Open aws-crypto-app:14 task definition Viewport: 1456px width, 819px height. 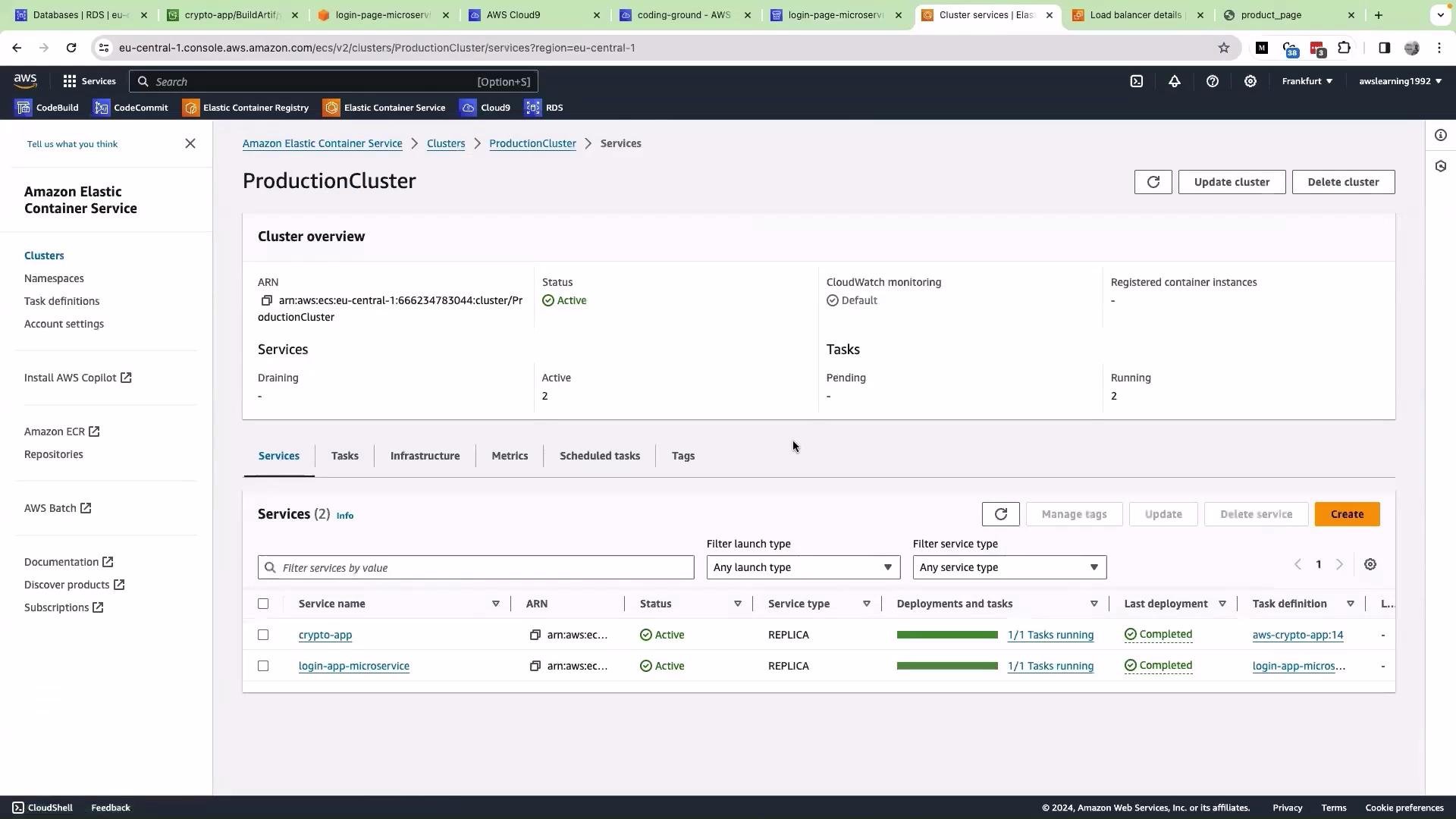click(1298, 635)
